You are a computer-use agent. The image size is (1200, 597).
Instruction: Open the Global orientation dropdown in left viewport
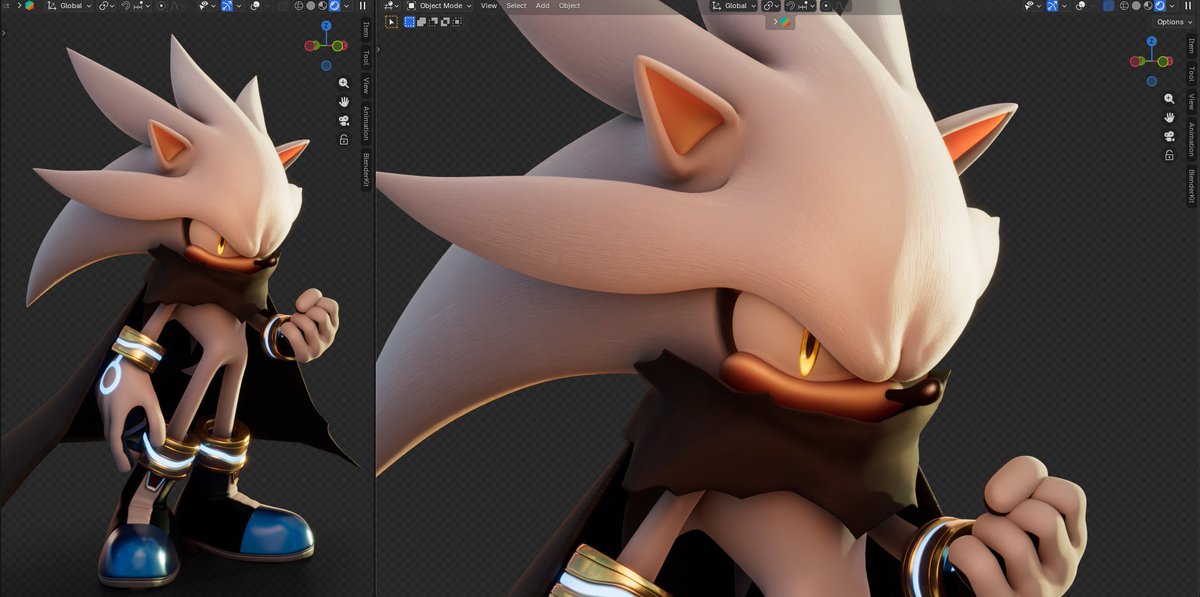[x=70, y=6]
